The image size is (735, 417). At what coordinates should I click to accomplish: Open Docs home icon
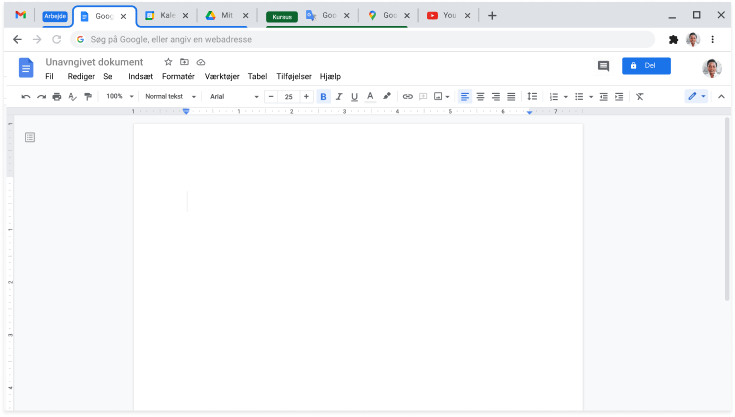(26, 68)
